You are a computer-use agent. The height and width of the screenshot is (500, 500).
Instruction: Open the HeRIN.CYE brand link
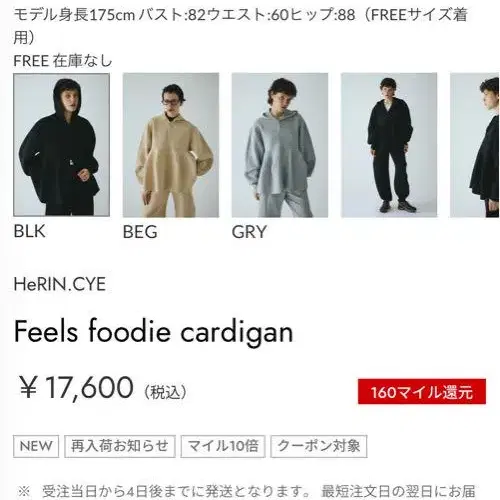click(x=60, y=284)
